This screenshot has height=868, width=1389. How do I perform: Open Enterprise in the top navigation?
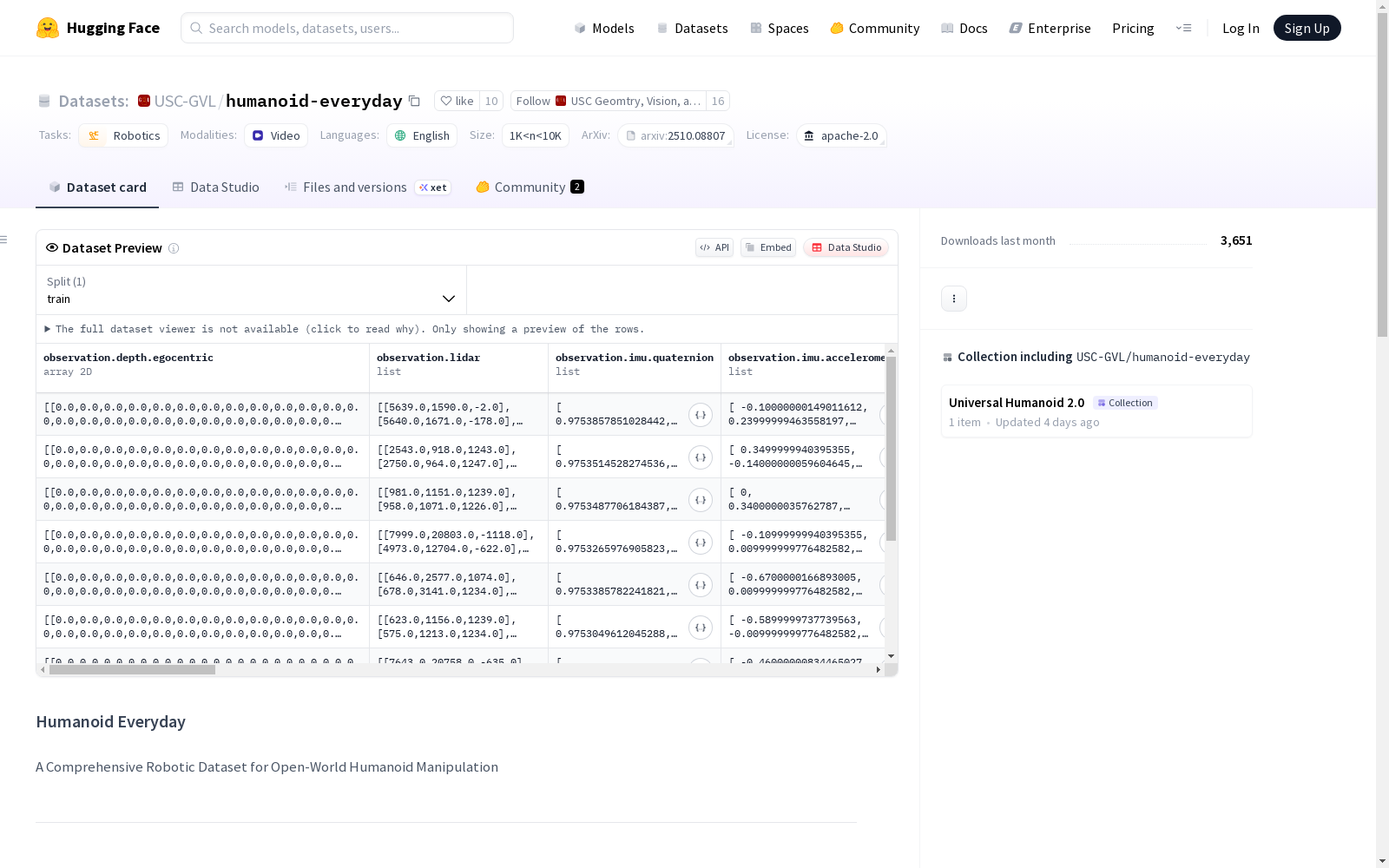pyautogui.click(x=1050, y=28)
